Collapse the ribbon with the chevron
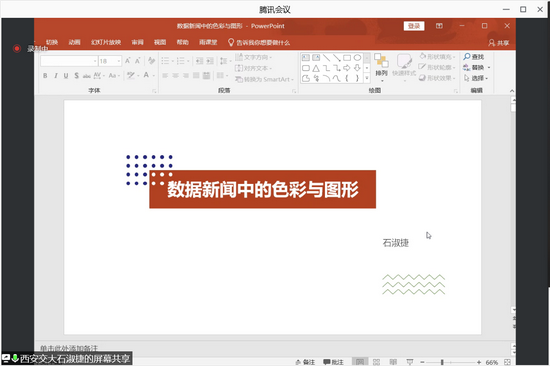Viewport: 550px width, 366px height. click(x=512, y=91)
